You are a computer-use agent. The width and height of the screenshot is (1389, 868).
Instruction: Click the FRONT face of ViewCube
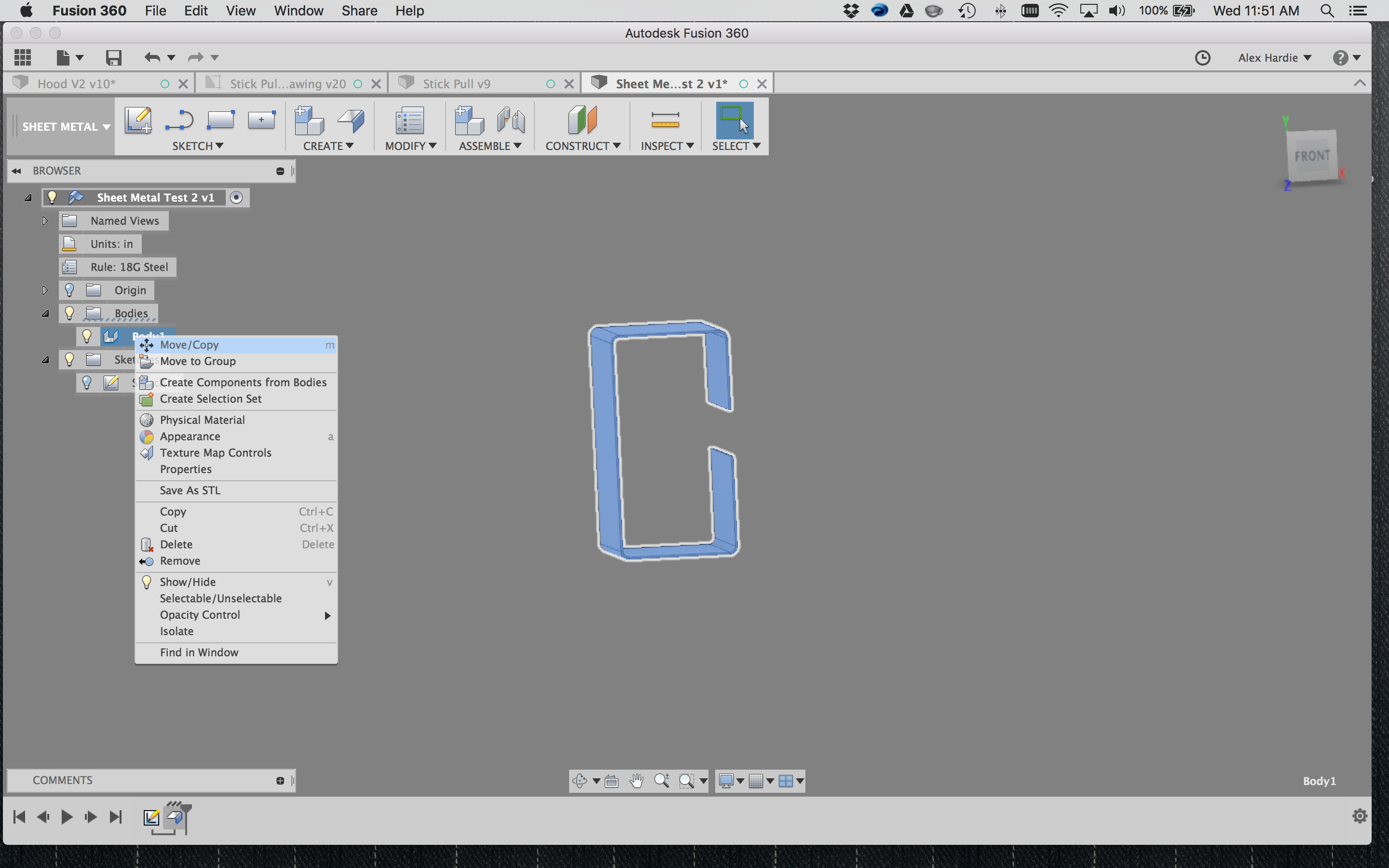[x=1312, y=156]
